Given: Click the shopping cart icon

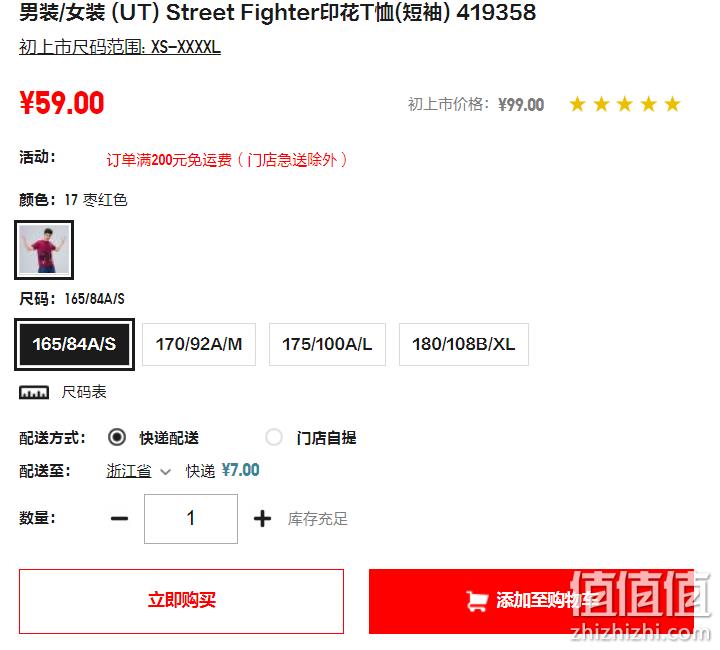Looking at the screenshot, I should (476, 601).
